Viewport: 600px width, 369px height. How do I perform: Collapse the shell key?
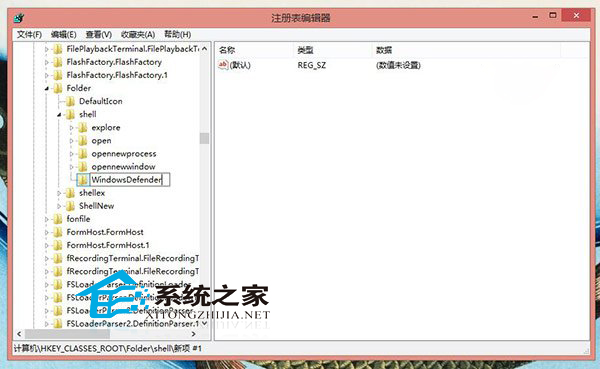59,114
